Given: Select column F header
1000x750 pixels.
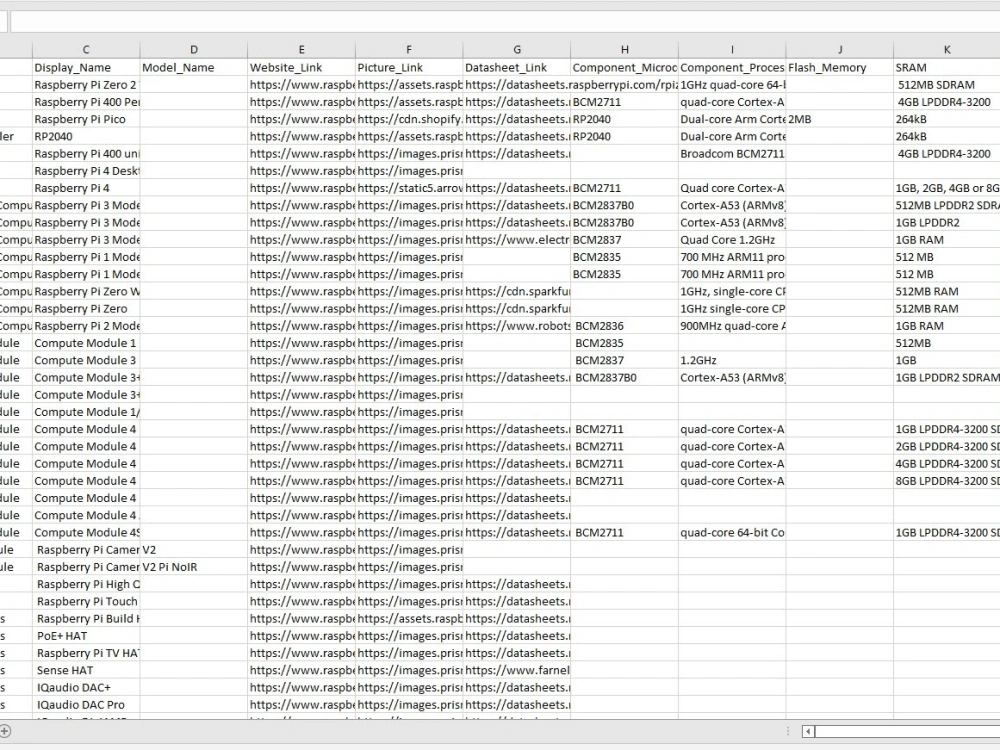Looking at the screenshot, I should point(409,49).
